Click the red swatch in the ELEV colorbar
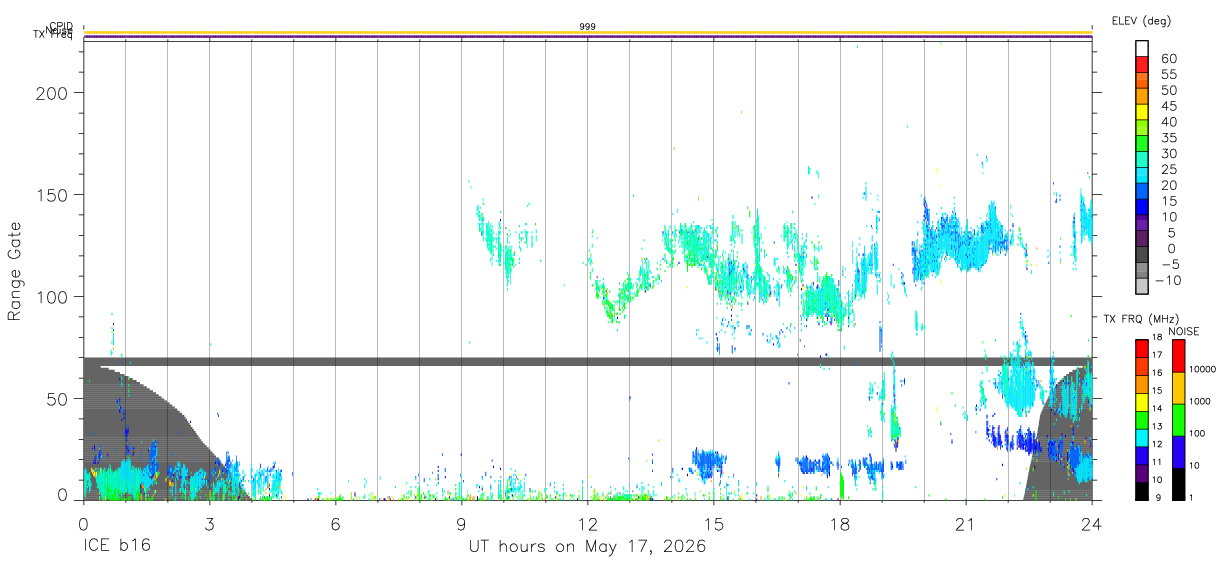Screen dimensions: 1228x567 (x=1142, y=65)
